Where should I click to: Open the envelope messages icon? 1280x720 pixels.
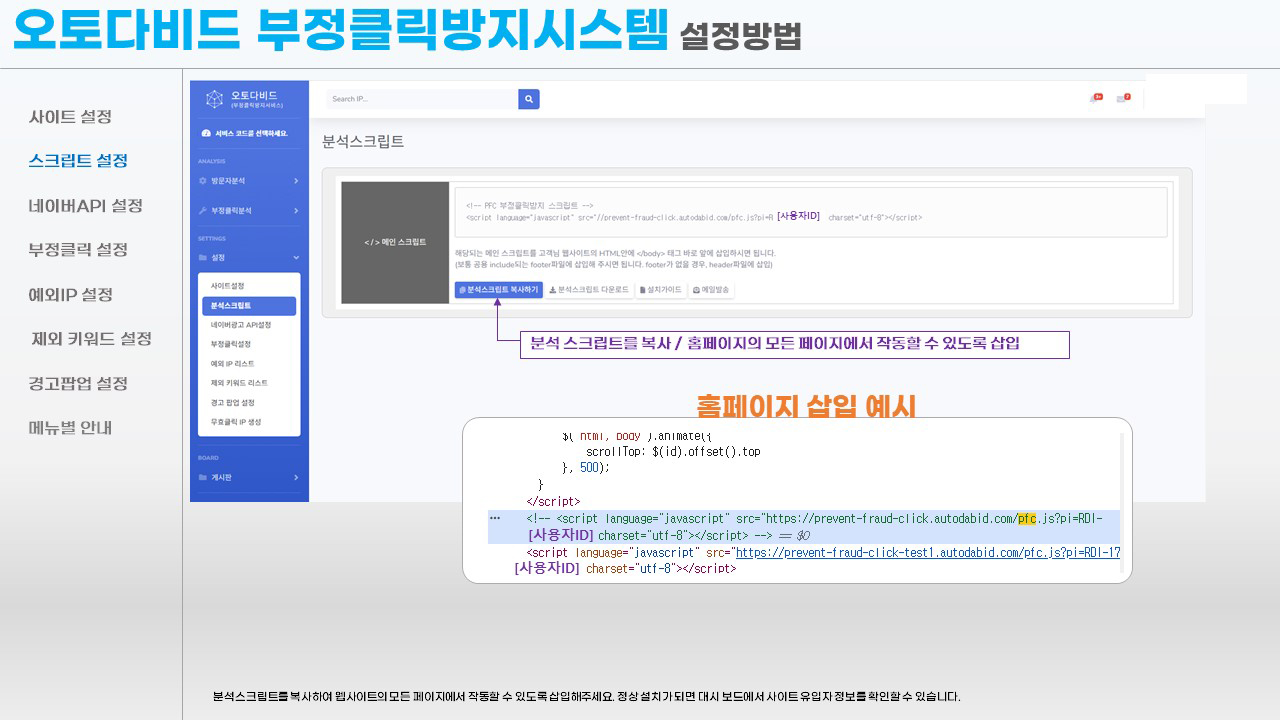tap(1123, 98)
